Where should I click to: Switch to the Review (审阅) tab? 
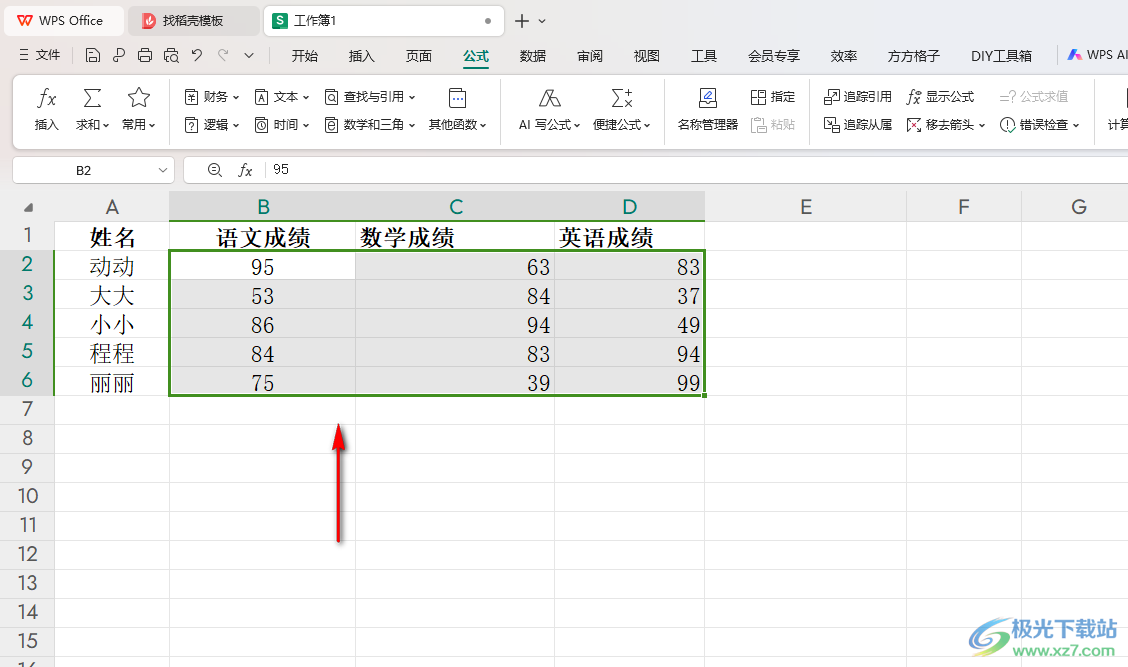[590, 56]
